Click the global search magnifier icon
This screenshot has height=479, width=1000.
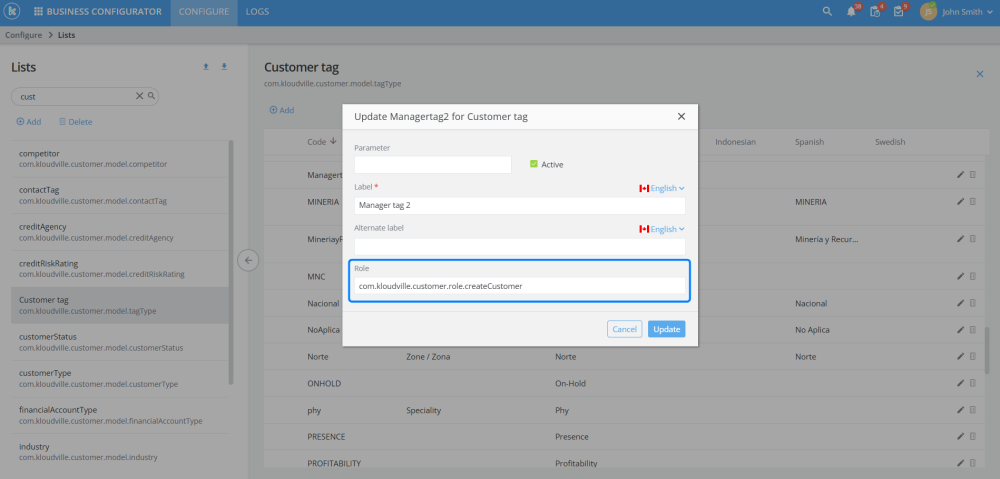click(x=826, y=12)
